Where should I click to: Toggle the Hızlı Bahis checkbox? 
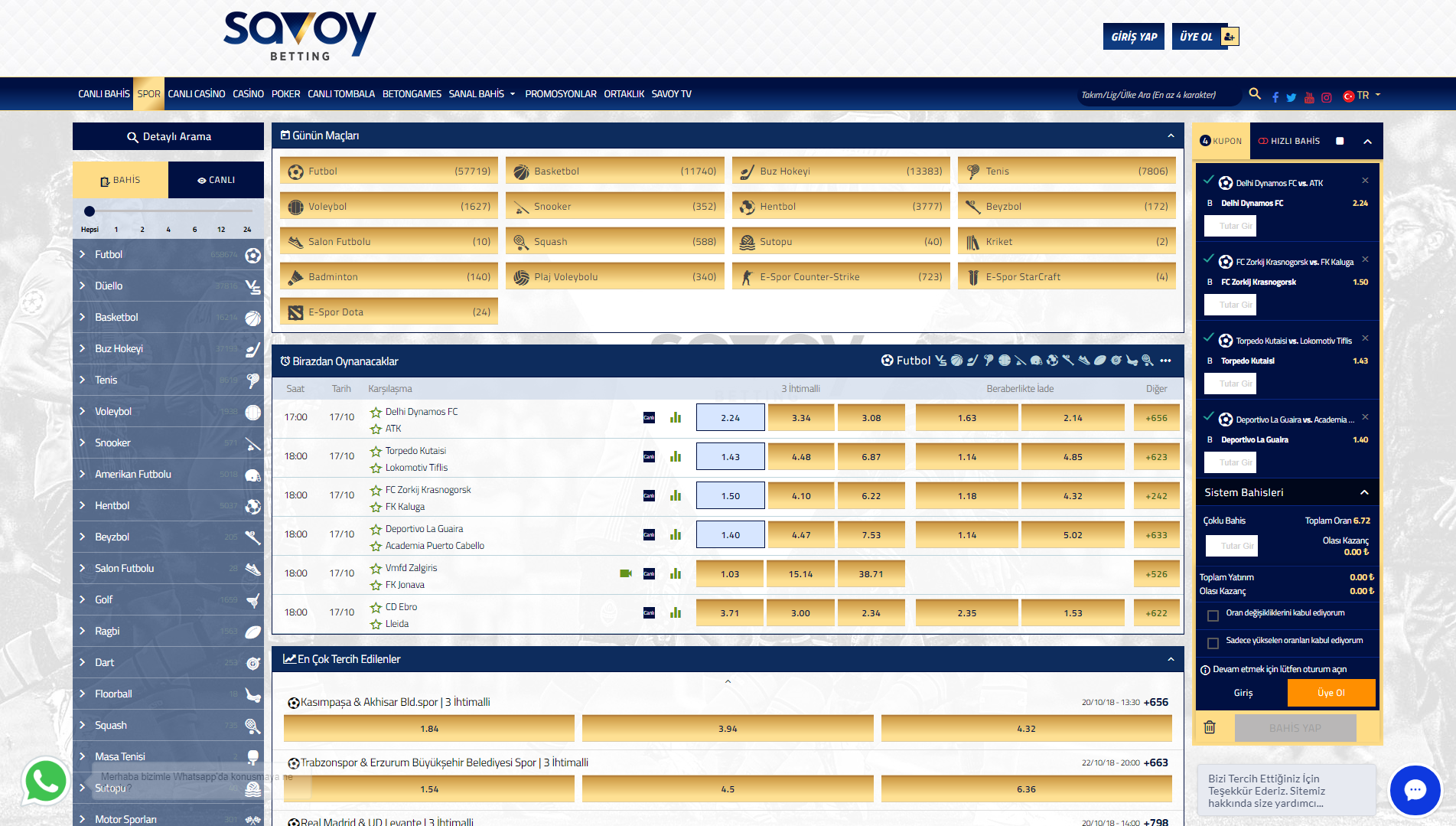point(1340,141)
